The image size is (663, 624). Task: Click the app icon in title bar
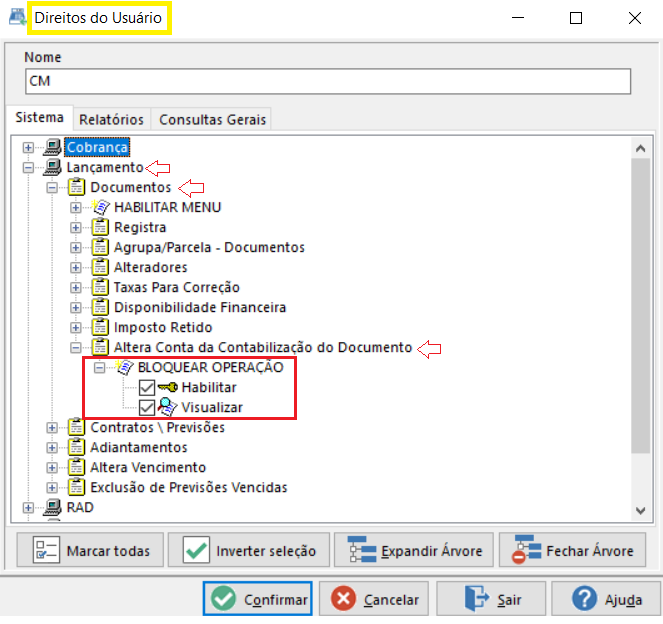point(17,17)
